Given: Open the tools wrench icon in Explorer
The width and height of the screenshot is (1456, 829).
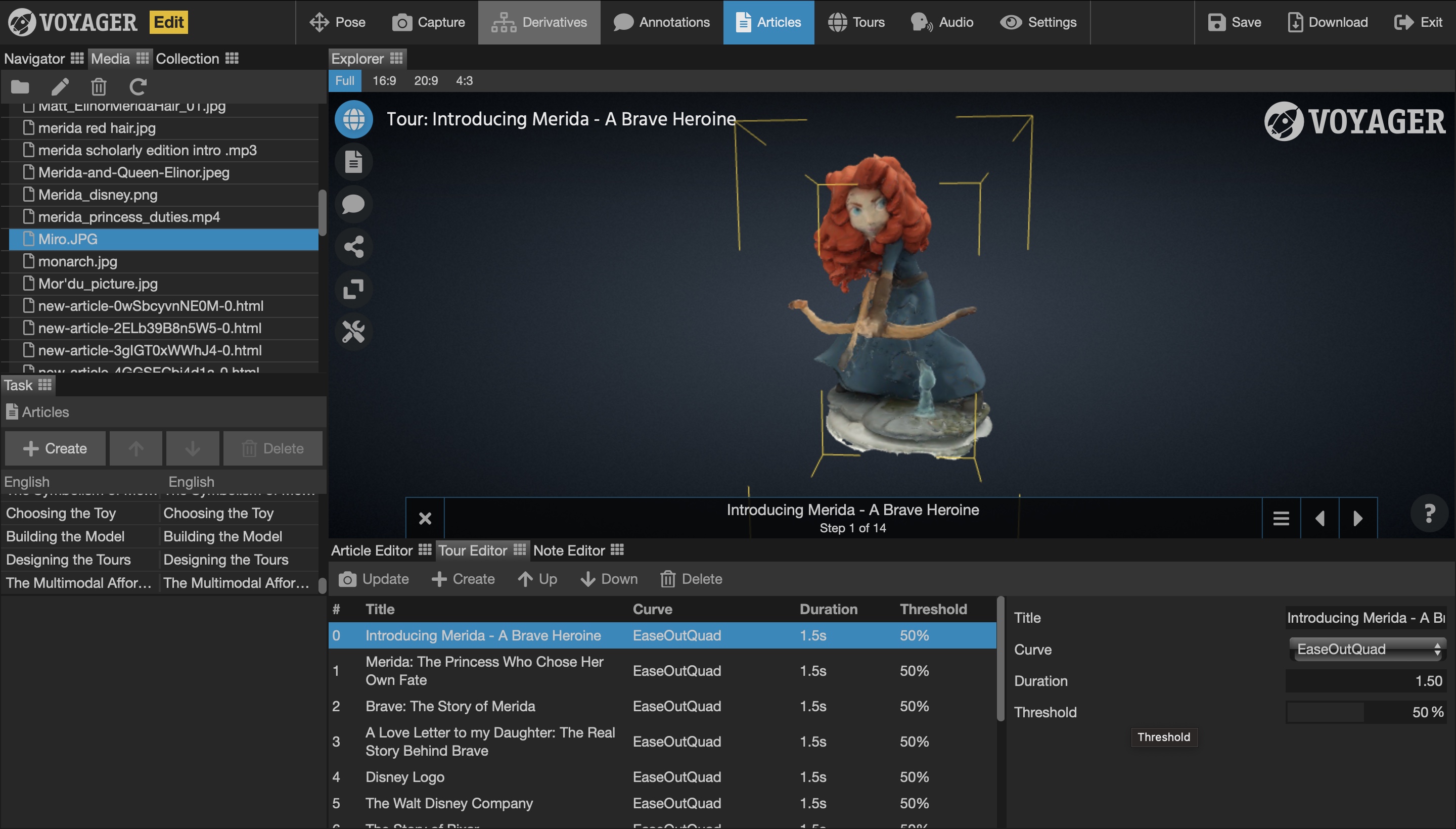Looking at the screenshot, I should [353, 332].
